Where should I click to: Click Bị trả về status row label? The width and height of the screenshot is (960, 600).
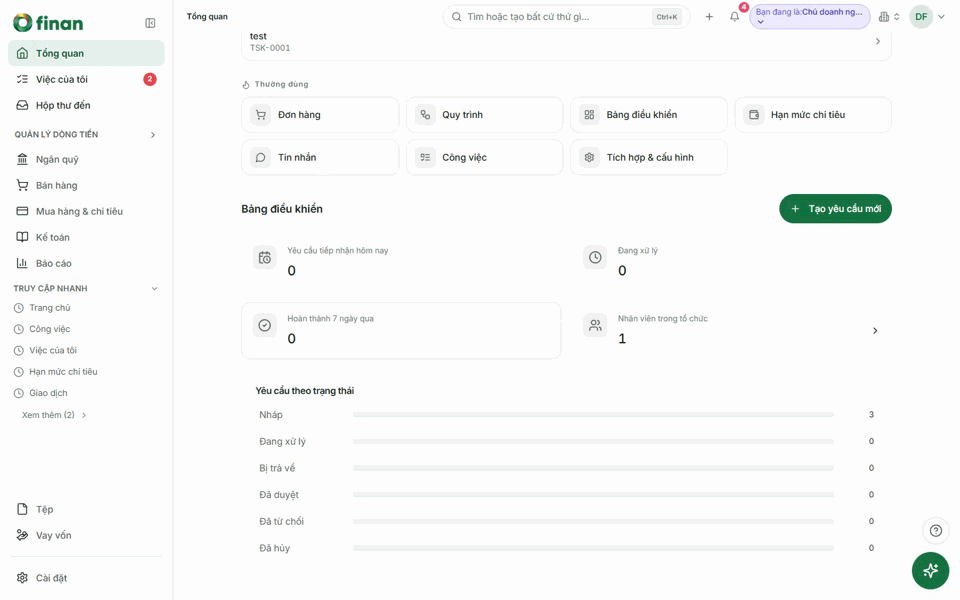pyautogui.click(x=277, y=468)
